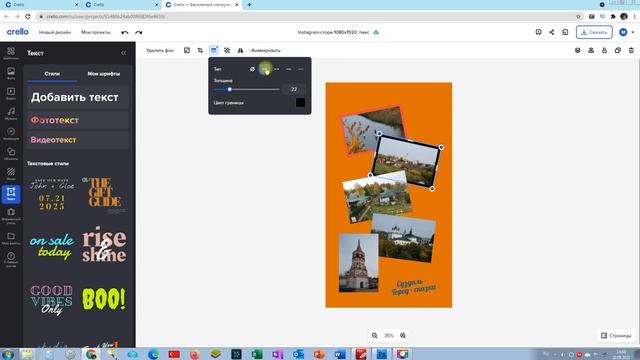Open the Brand kit section in sidebar
This screenshot has height=360, width=640.
[x=11, y=216]
